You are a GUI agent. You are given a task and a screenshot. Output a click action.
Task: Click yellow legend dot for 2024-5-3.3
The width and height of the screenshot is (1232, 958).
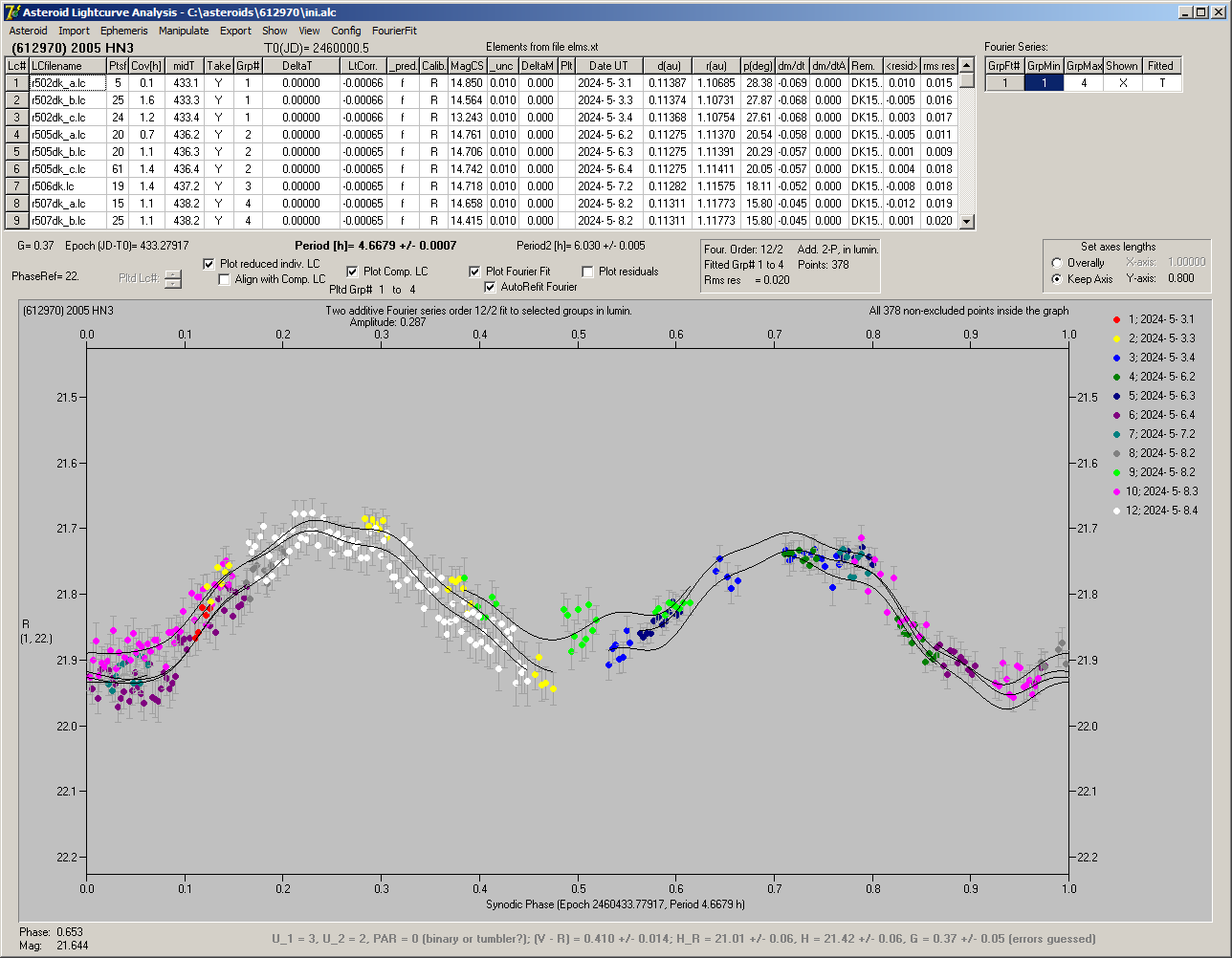1116,338
